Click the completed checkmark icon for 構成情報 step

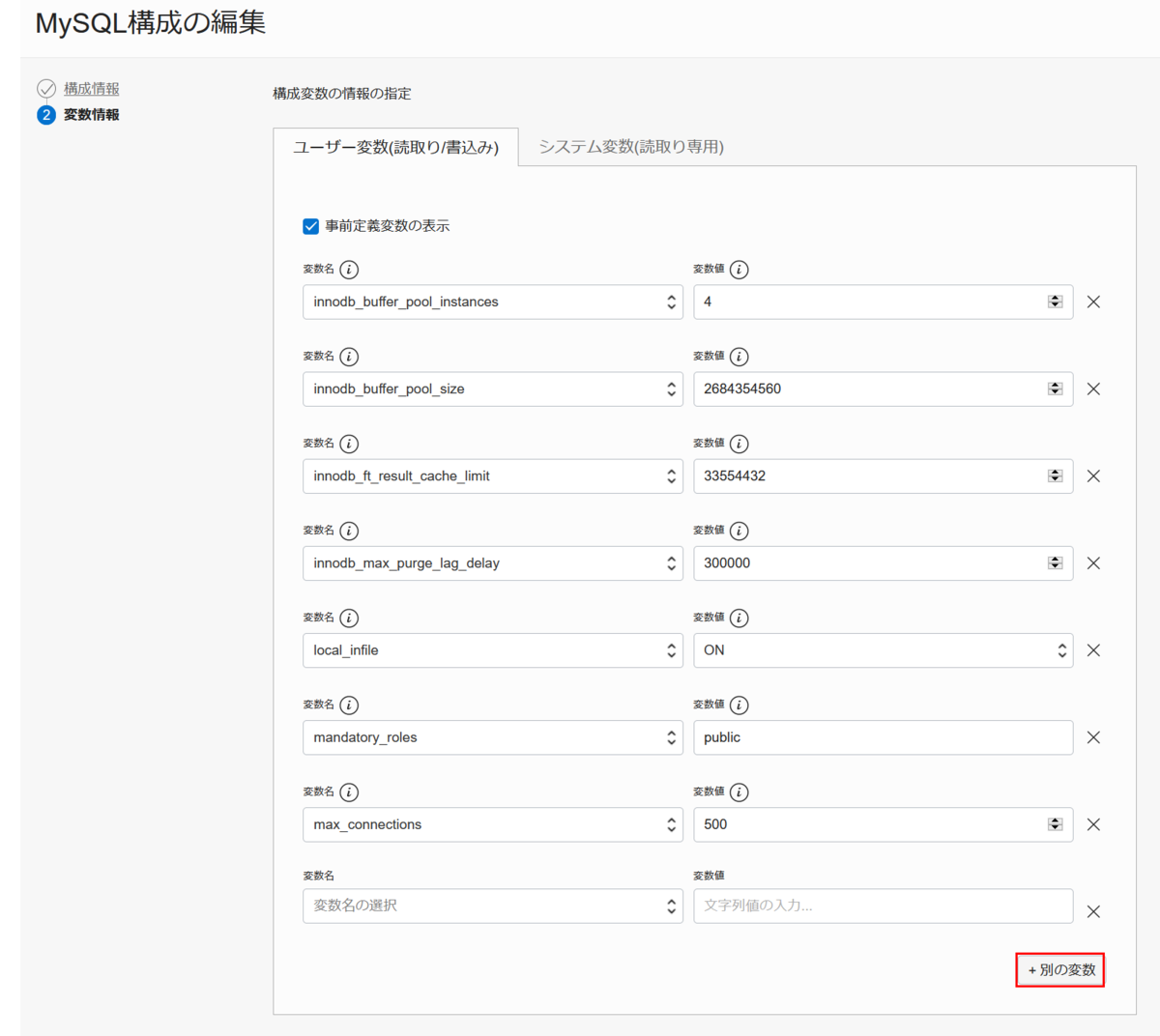46,89
